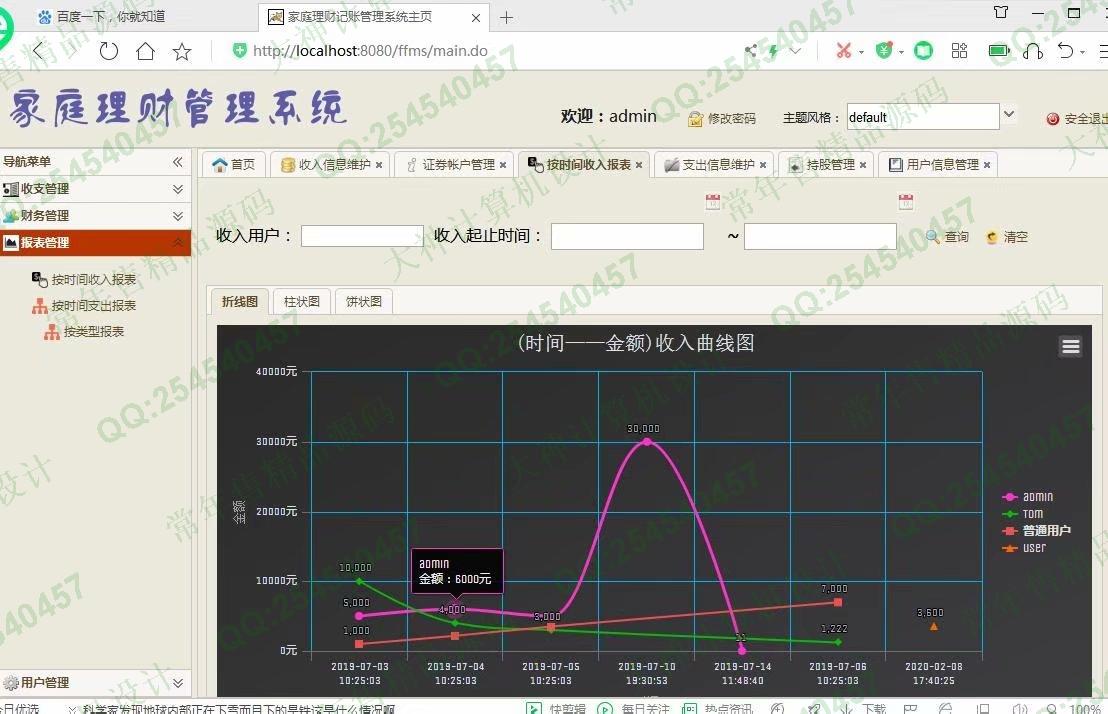Image resolution: width=1108 pixels, height=714 pixels.
Task: Click the income end date field
Action: click(x=820, y=236)
